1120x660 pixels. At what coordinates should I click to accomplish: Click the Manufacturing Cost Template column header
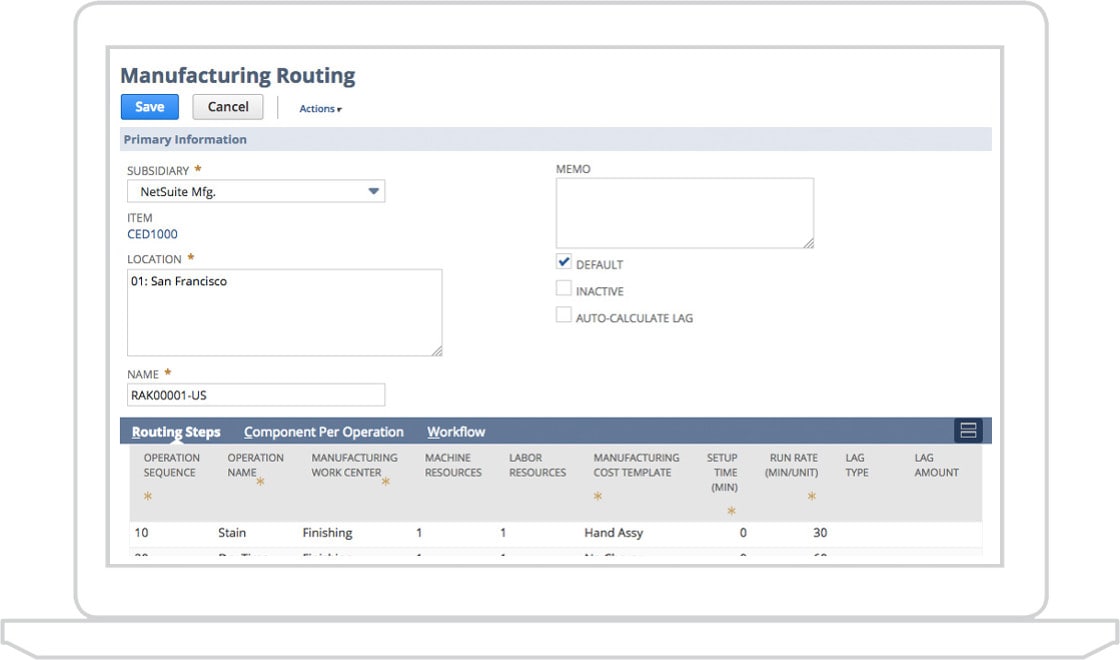(x=636, y=465)
